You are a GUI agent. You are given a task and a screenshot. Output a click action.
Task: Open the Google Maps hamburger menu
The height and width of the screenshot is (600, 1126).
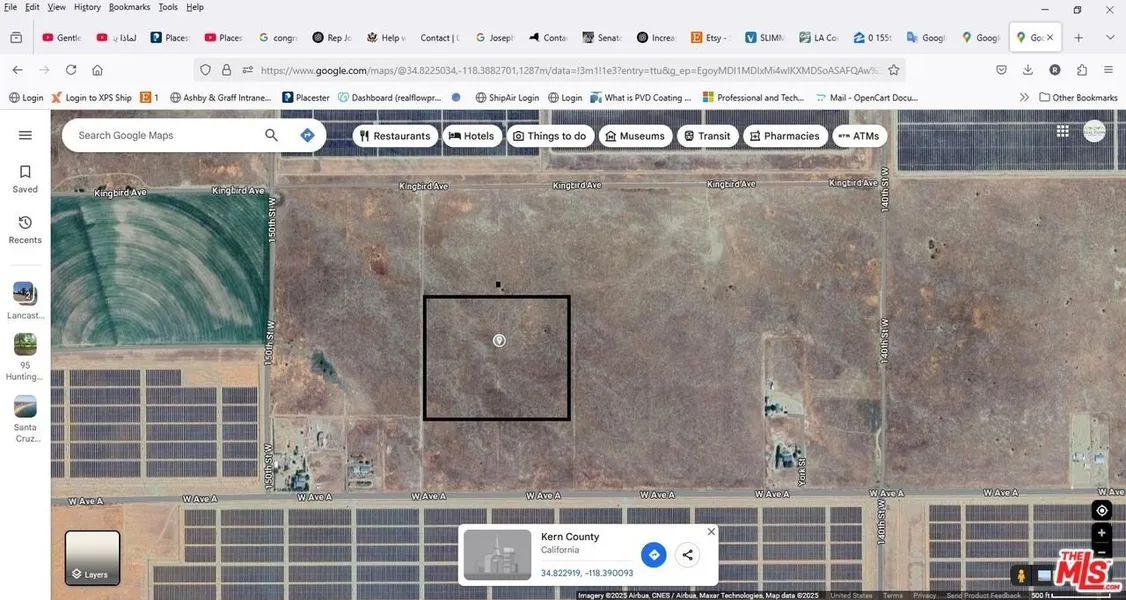pyautogui.click(x=25, y=136)
